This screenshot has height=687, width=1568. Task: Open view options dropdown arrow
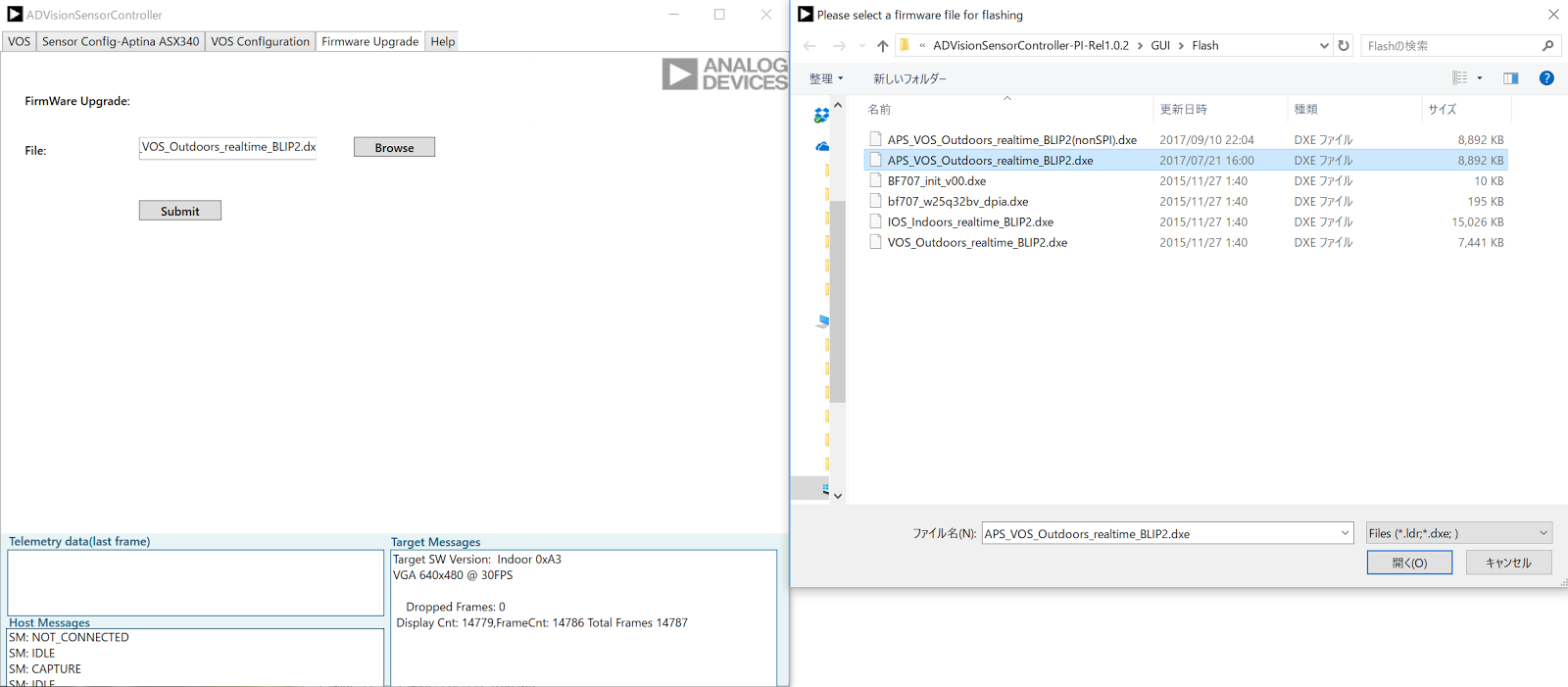click(x=1480, y=78)
